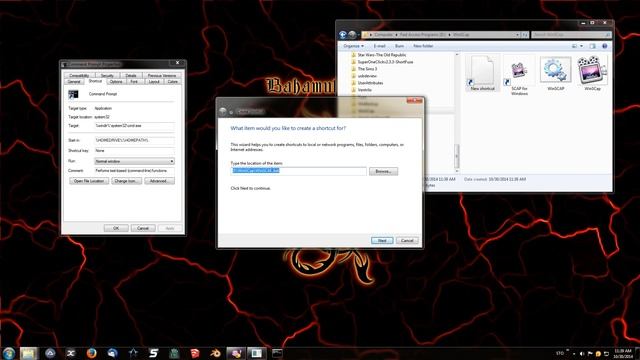Click New folder in the Explorer toolbar

[423, 46]
